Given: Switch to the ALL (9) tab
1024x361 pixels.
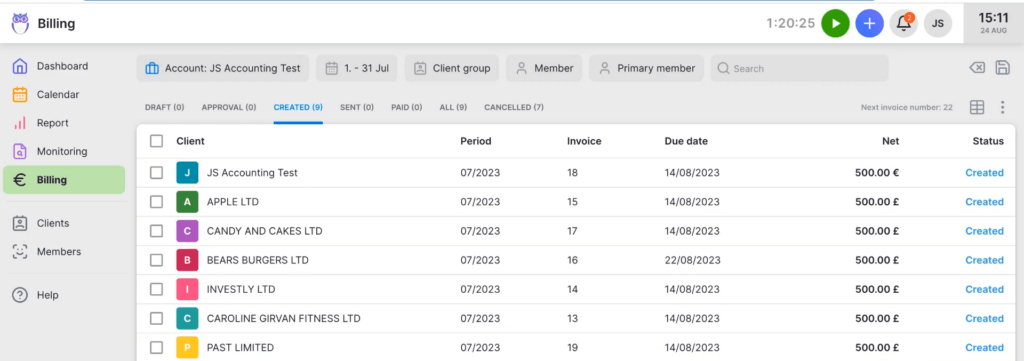Looking at the screenshot, I should pyautogui.click(x=453, y=108).
